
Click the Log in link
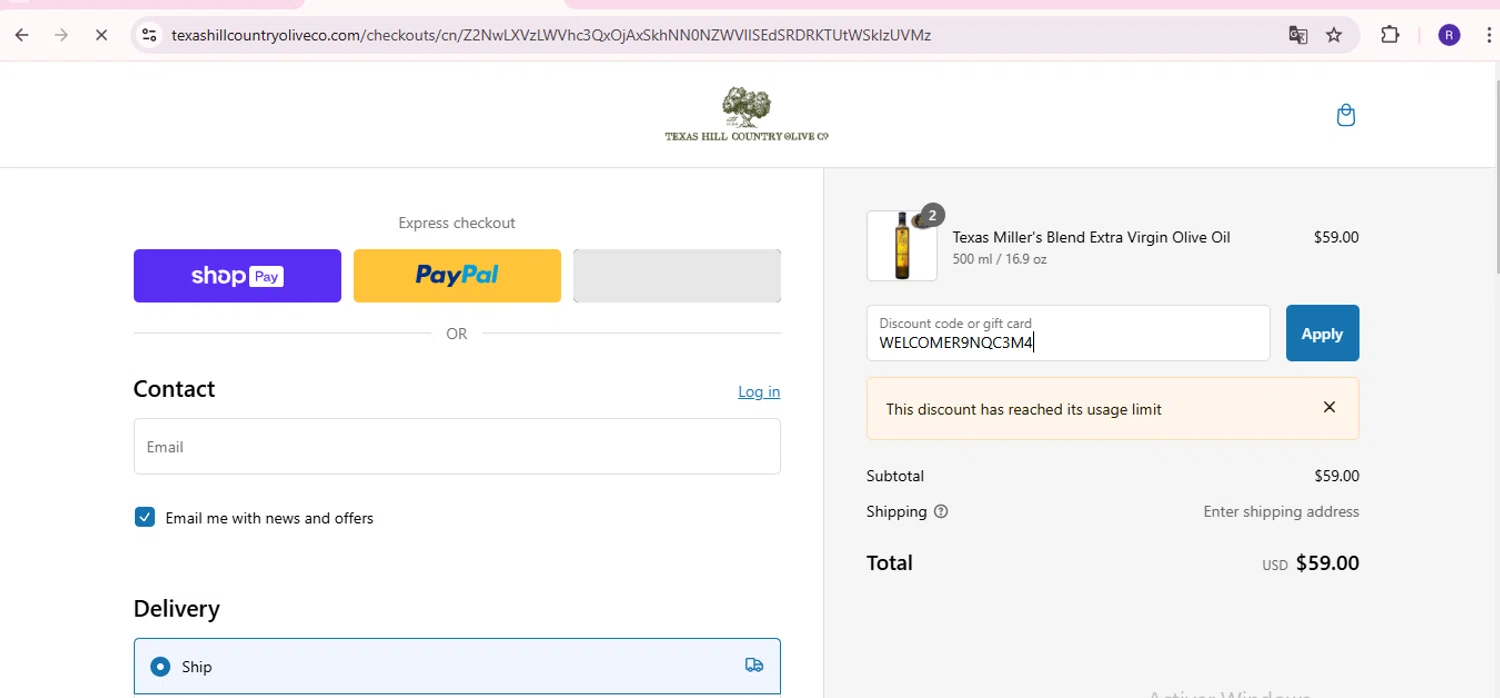coord(759,391)
